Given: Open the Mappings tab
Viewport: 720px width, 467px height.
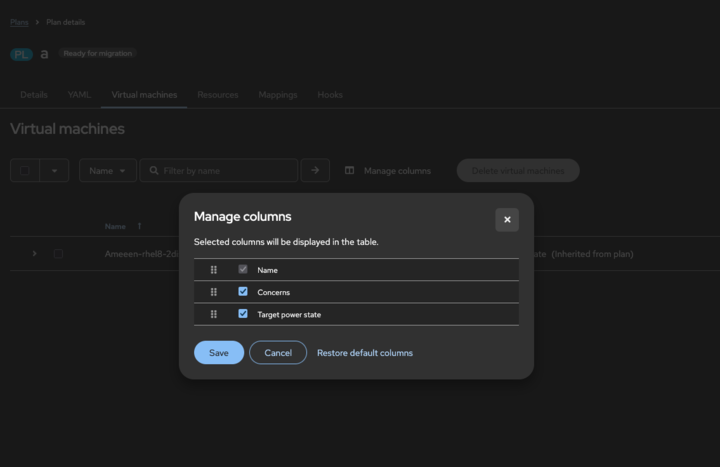Looking at the screenshot, I should tap(278, 95).
